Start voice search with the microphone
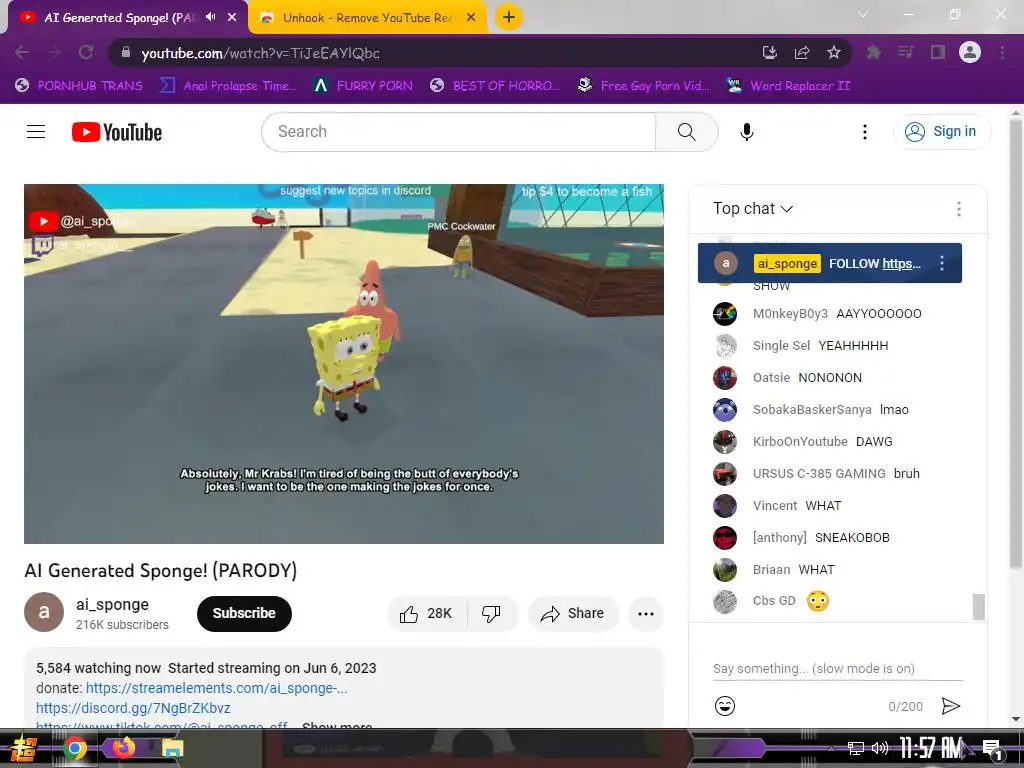The height and width of the screenshot is (768, 1024). [x=746, y=132]
